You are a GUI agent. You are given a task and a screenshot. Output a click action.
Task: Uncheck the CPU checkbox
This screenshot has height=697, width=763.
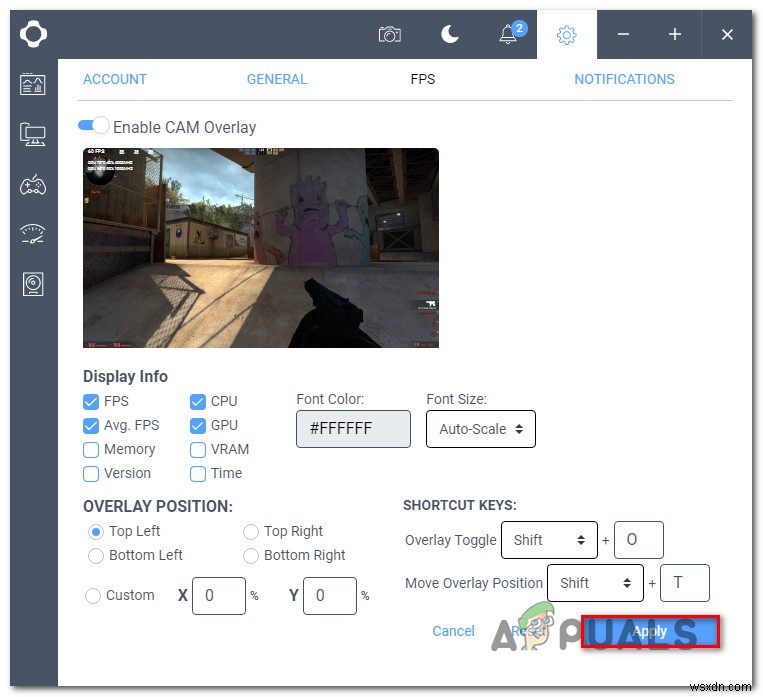[198, 402]
